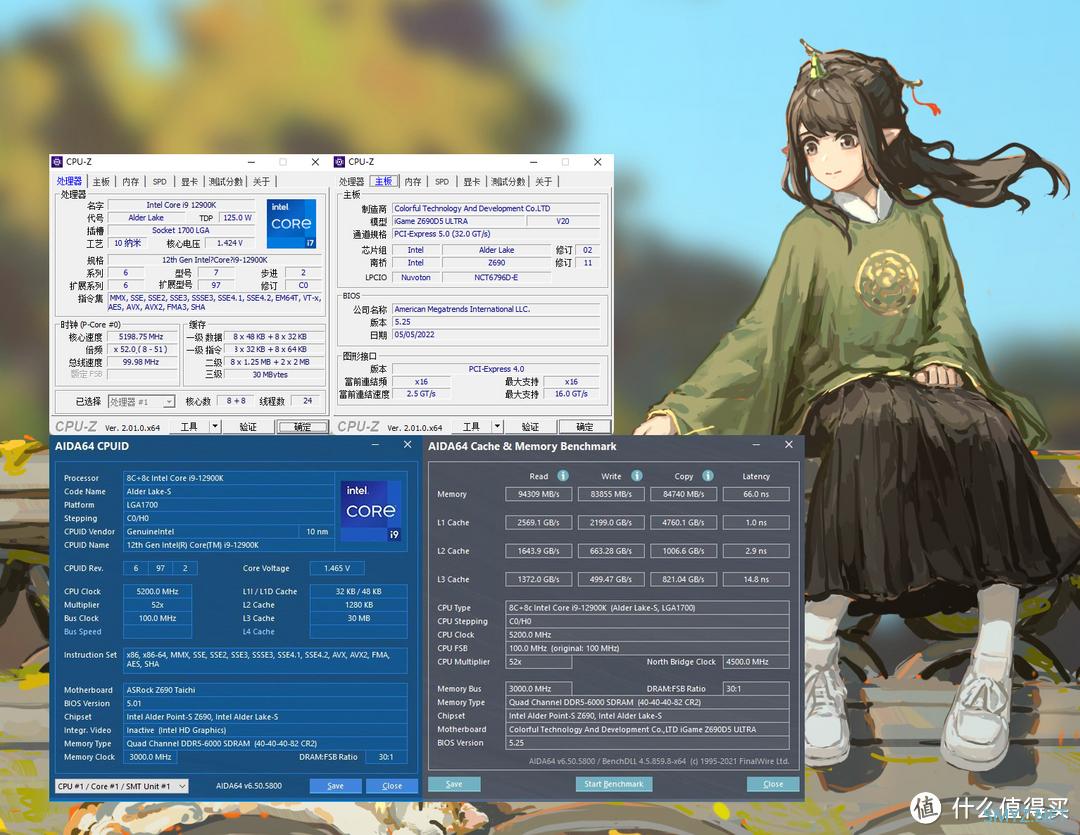
Task: Click 验证 in the CPU-Z mainboard window
Action: point(530,426)
